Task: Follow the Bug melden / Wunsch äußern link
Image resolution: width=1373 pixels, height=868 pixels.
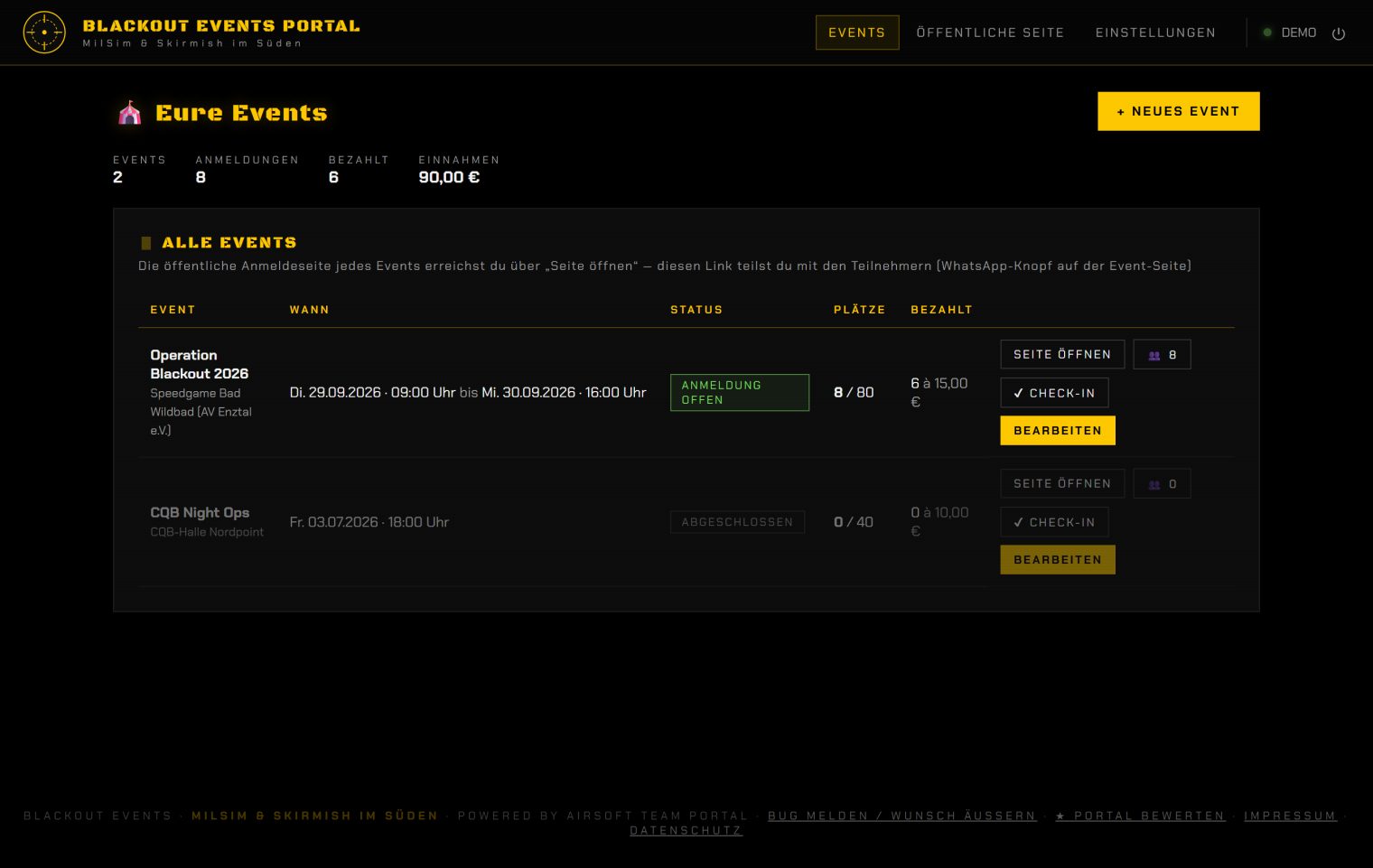Action: point(902,816)
